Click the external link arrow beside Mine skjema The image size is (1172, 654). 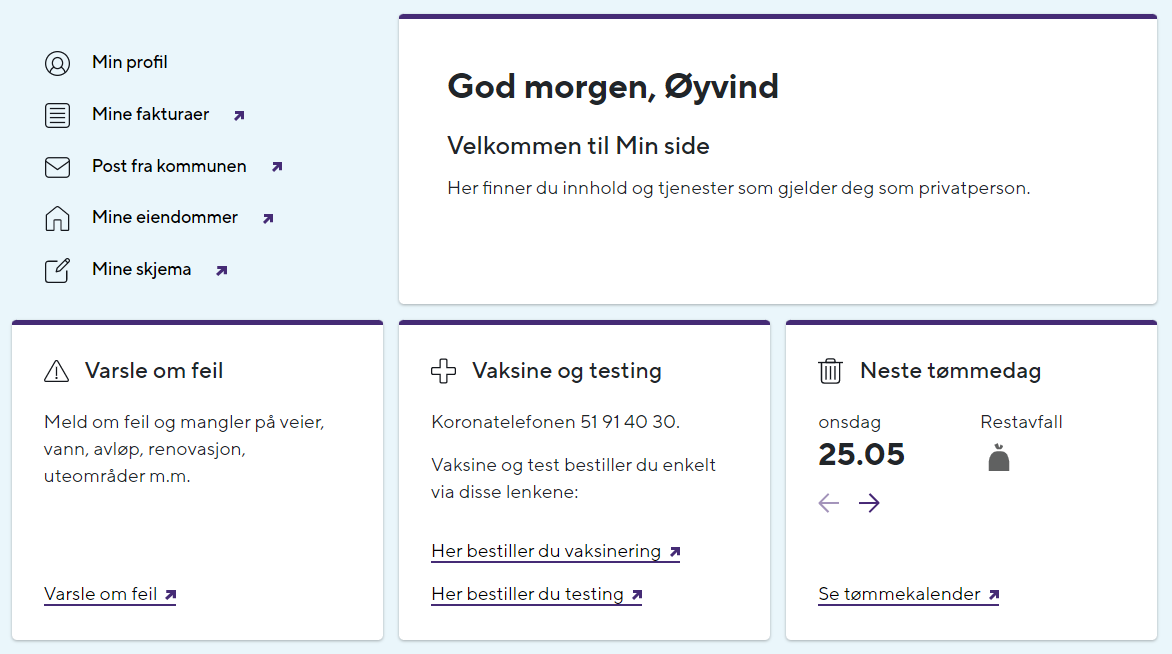point(221,269)
